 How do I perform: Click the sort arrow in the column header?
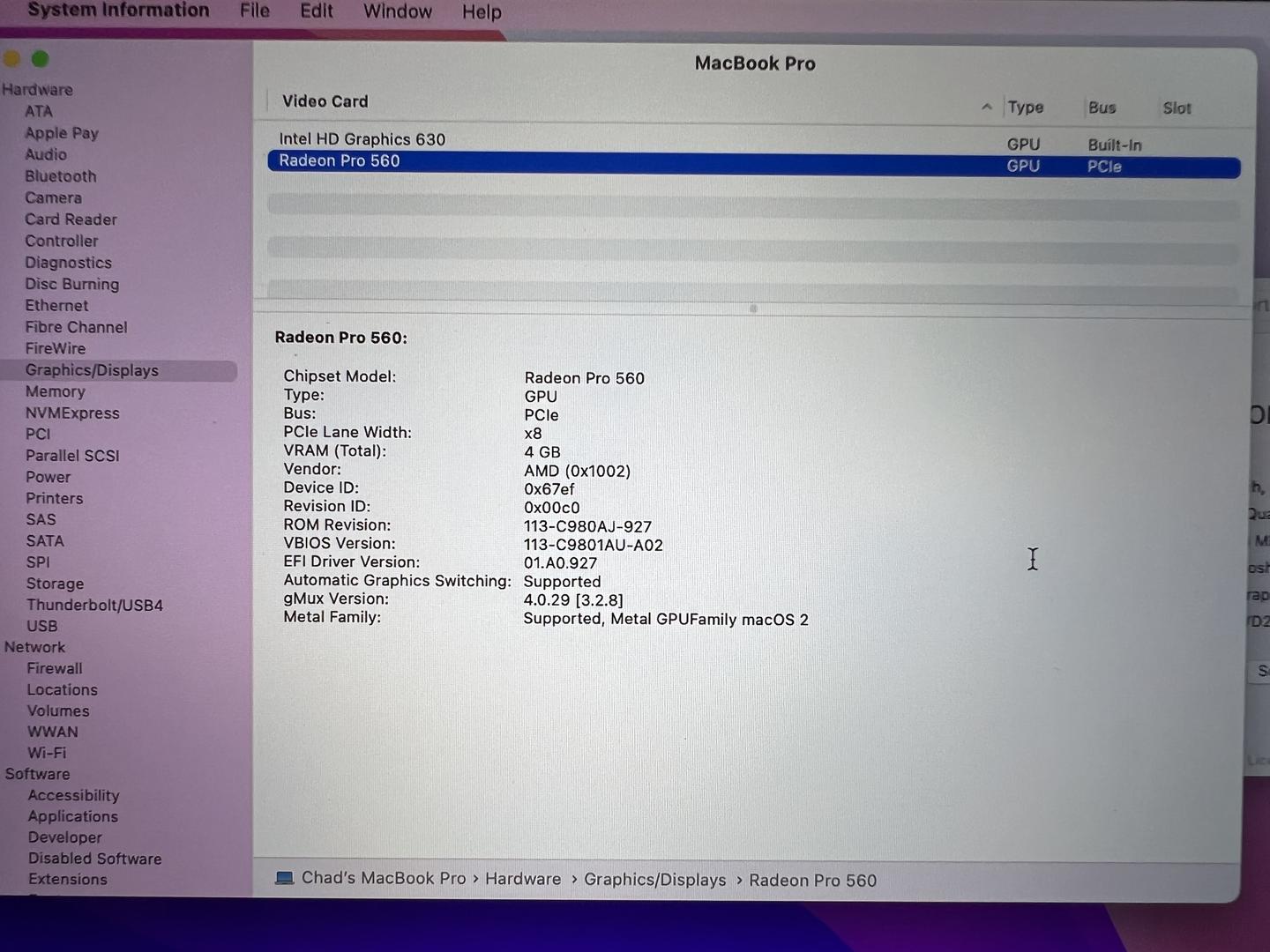[987, 108]
